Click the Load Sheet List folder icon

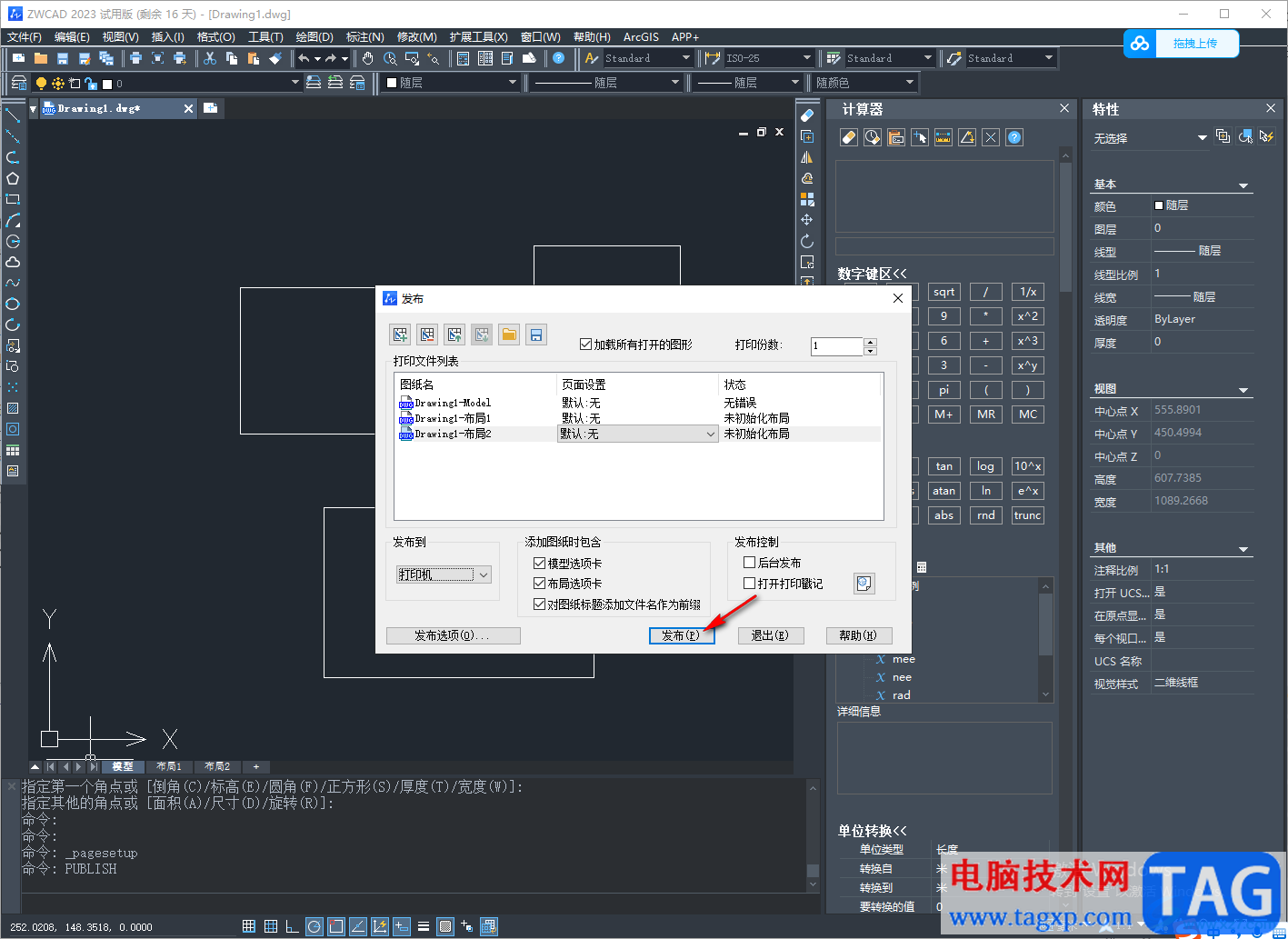[x=509, y=335]
